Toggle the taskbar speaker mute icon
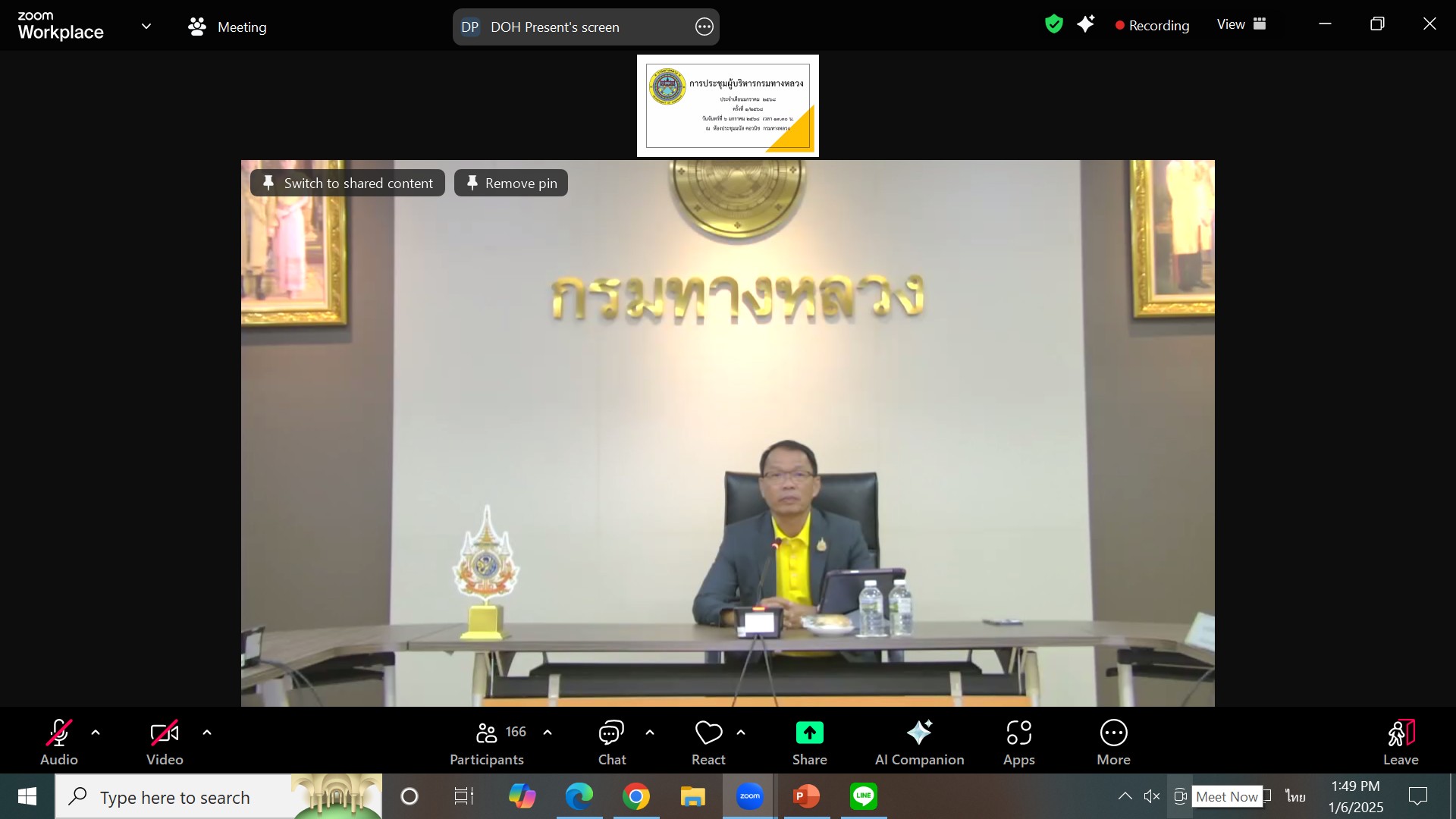The image size is (1456, 819). tap(1152, 796)
